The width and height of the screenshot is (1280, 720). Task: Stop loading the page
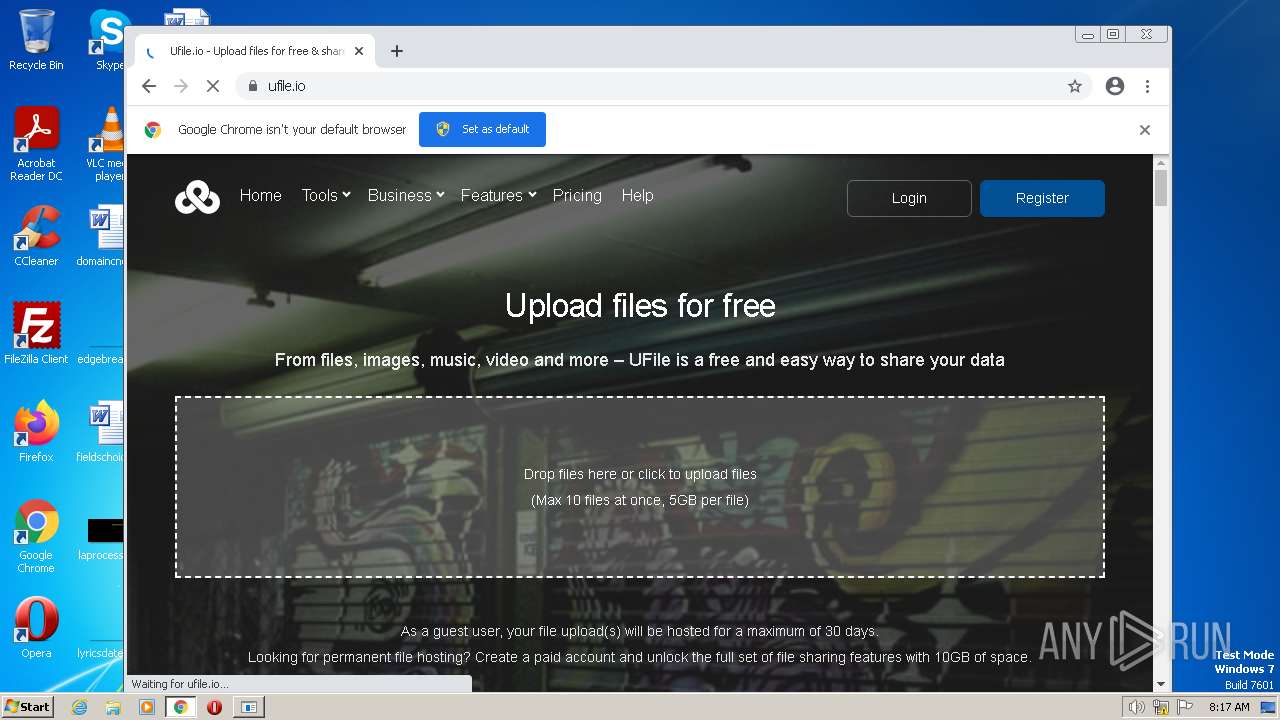[x=213, y=86]
